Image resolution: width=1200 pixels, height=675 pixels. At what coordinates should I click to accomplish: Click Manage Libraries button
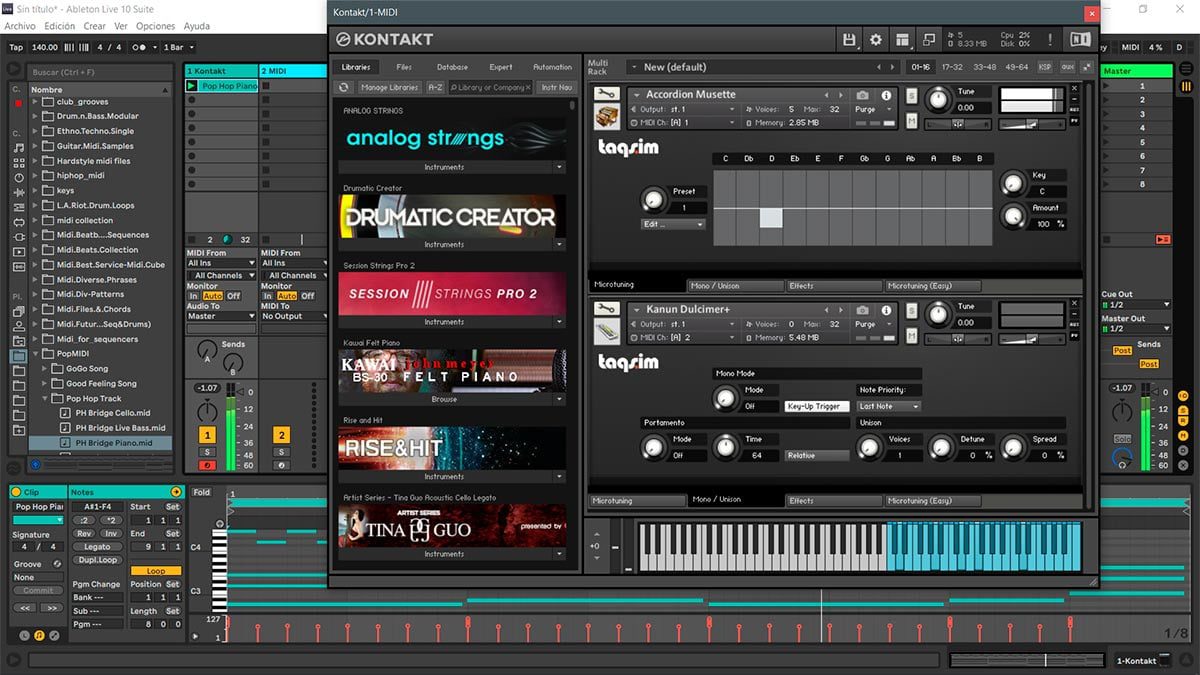[389, 88]
